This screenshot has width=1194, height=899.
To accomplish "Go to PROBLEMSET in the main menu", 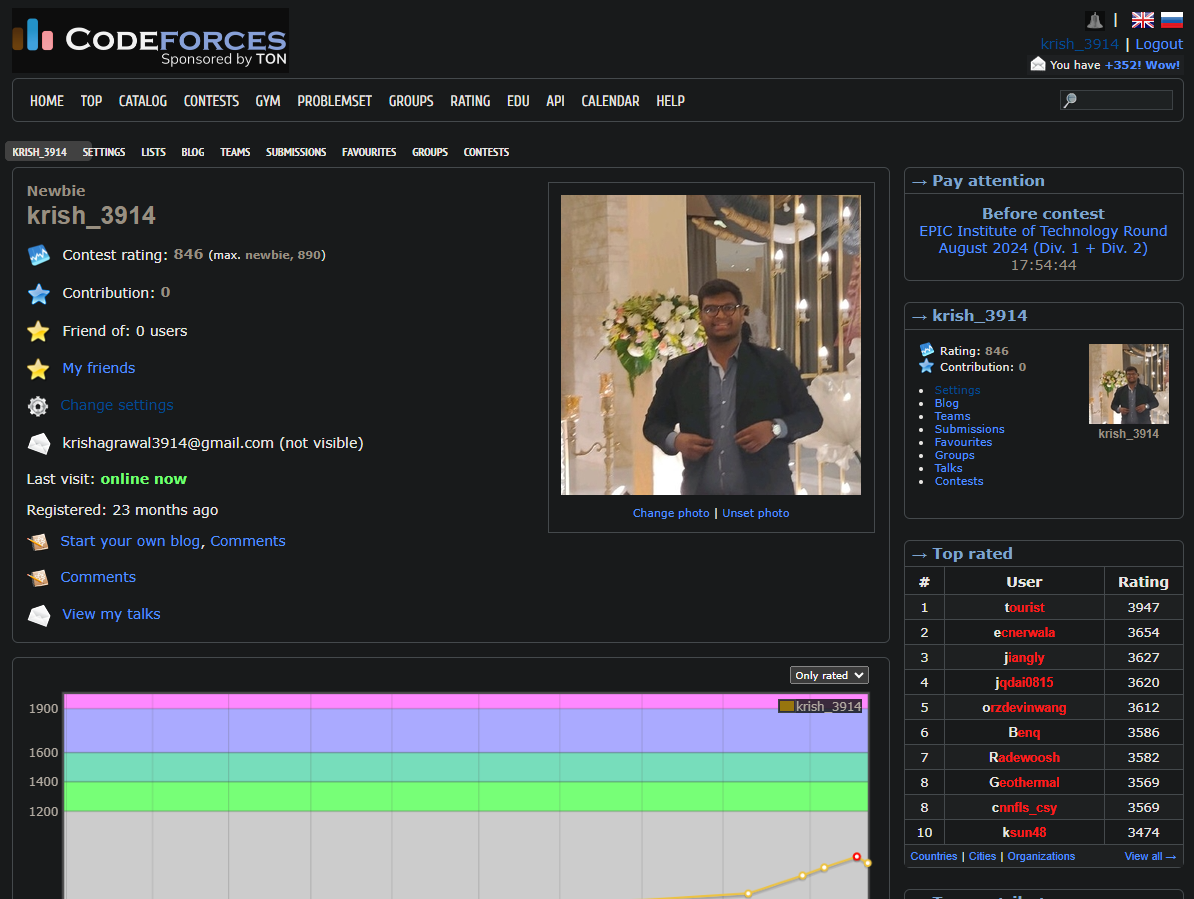I will pos(334,100).
